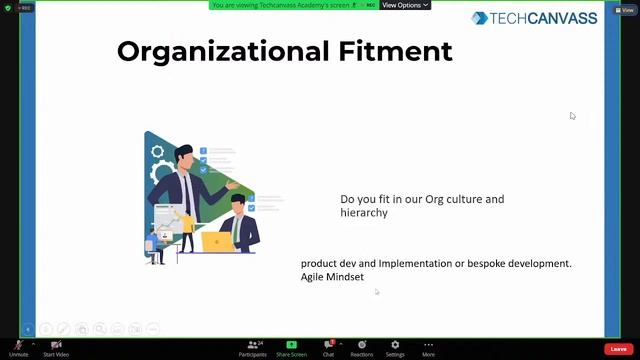Click the text 'Do you fit in our Org culture and'
The width and height of the screenshot is (640, 360).
pos(422,199)
